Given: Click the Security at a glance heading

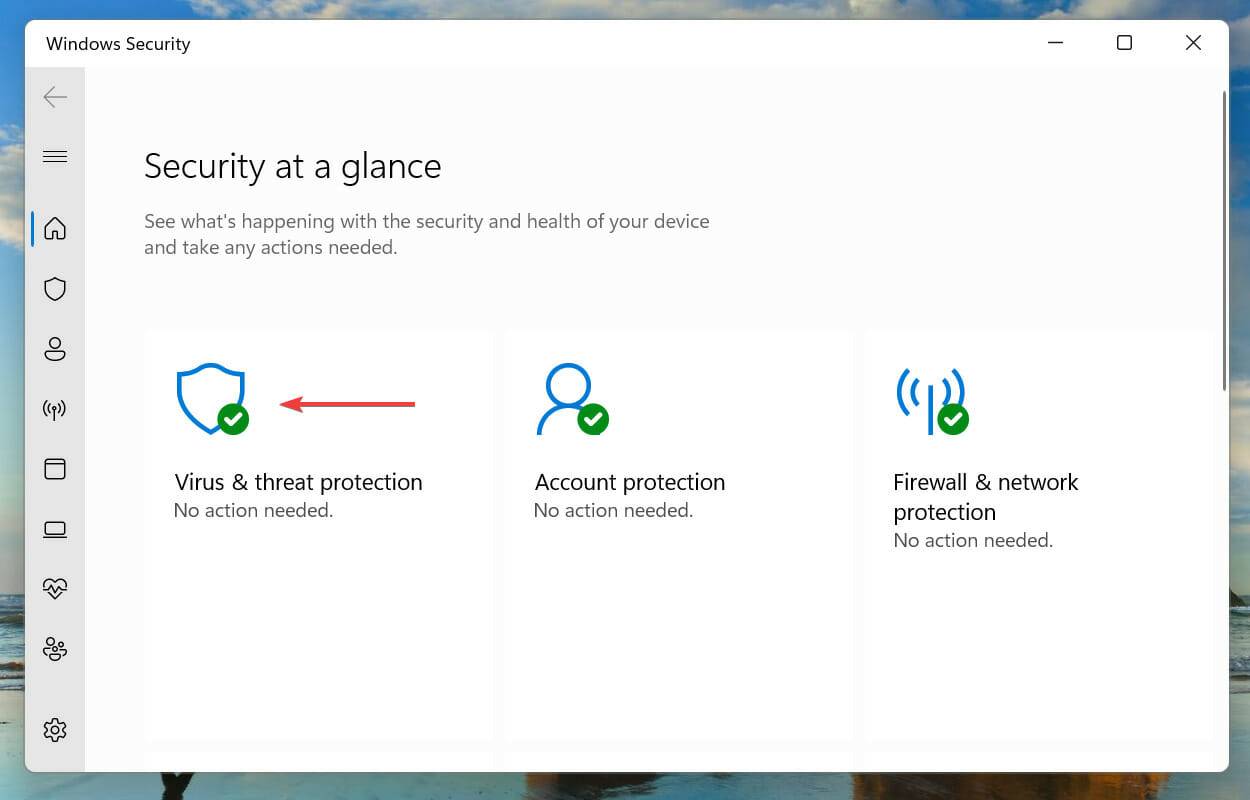Looking at the screenshot, I should point(292,166).
